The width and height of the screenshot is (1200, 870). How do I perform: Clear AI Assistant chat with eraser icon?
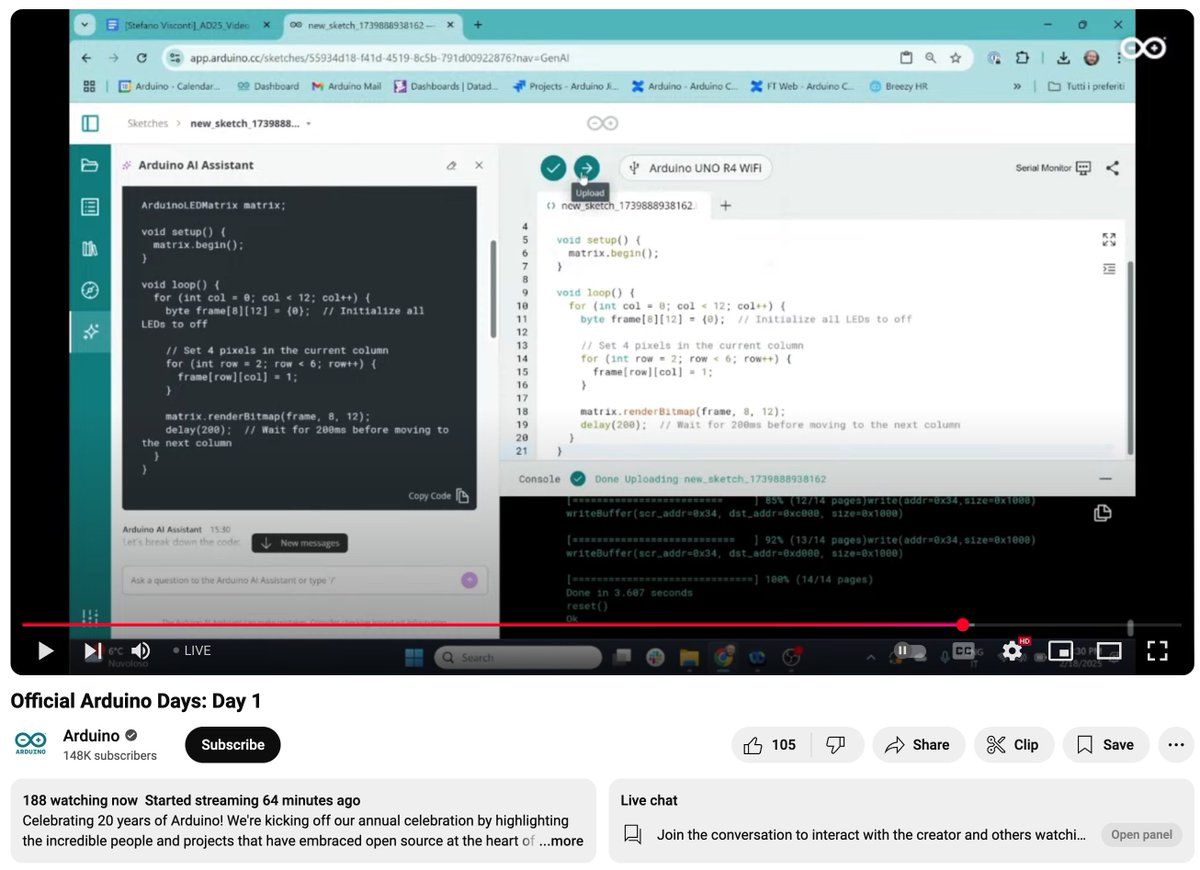[451, 165]
